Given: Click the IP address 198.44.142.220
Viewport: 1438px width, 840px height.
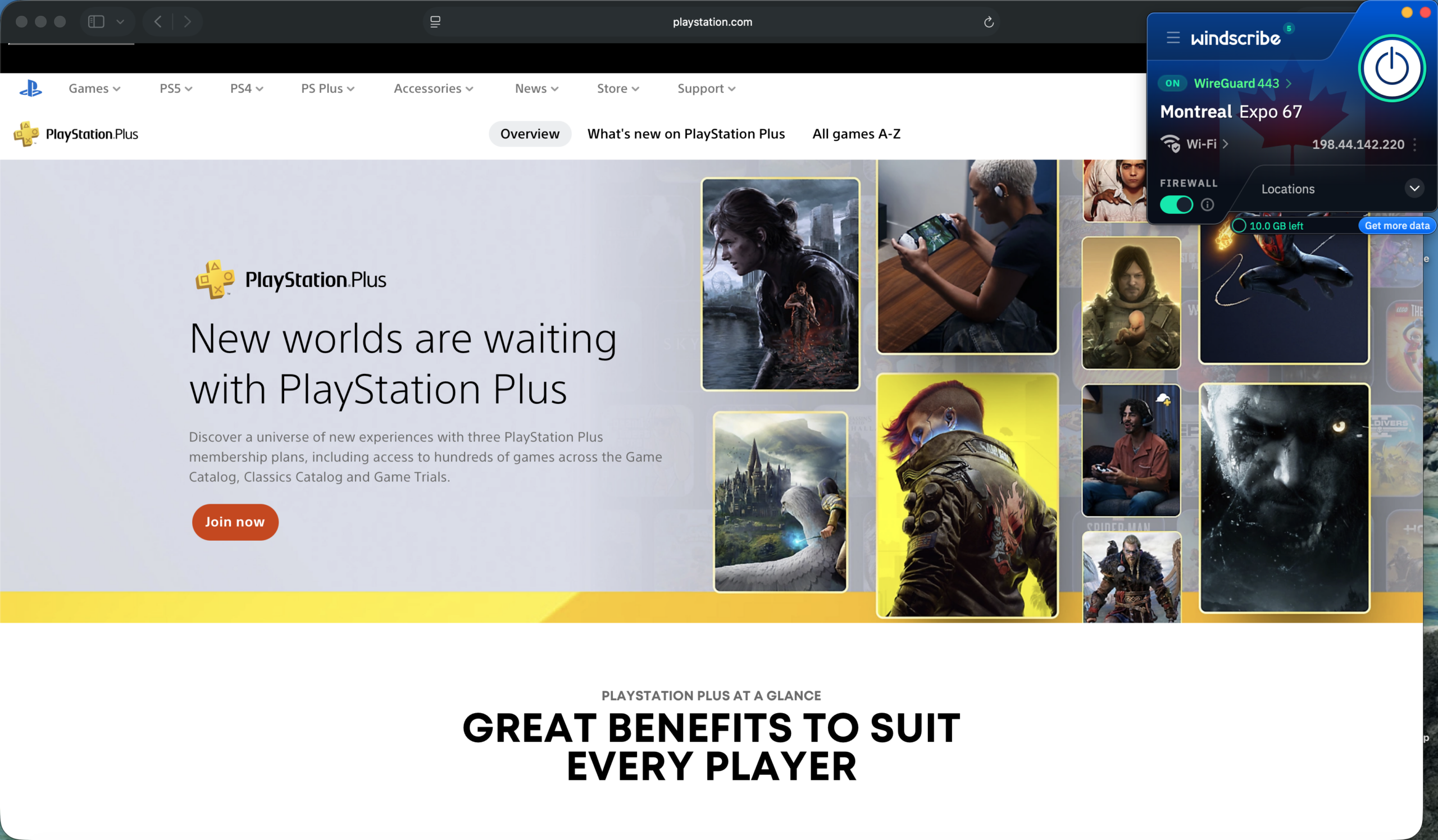Looking at the screenshot, I should point(1358,144).
